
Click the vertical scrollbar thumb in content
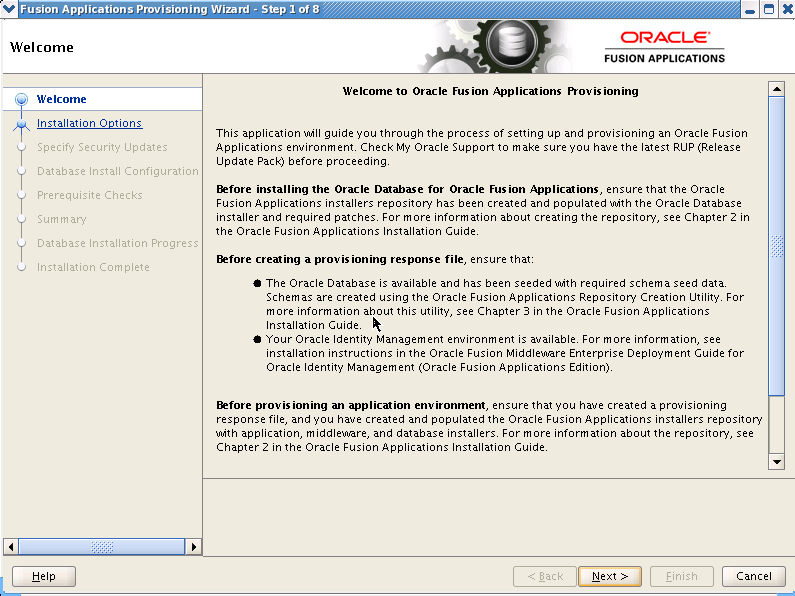click(776, 246)
